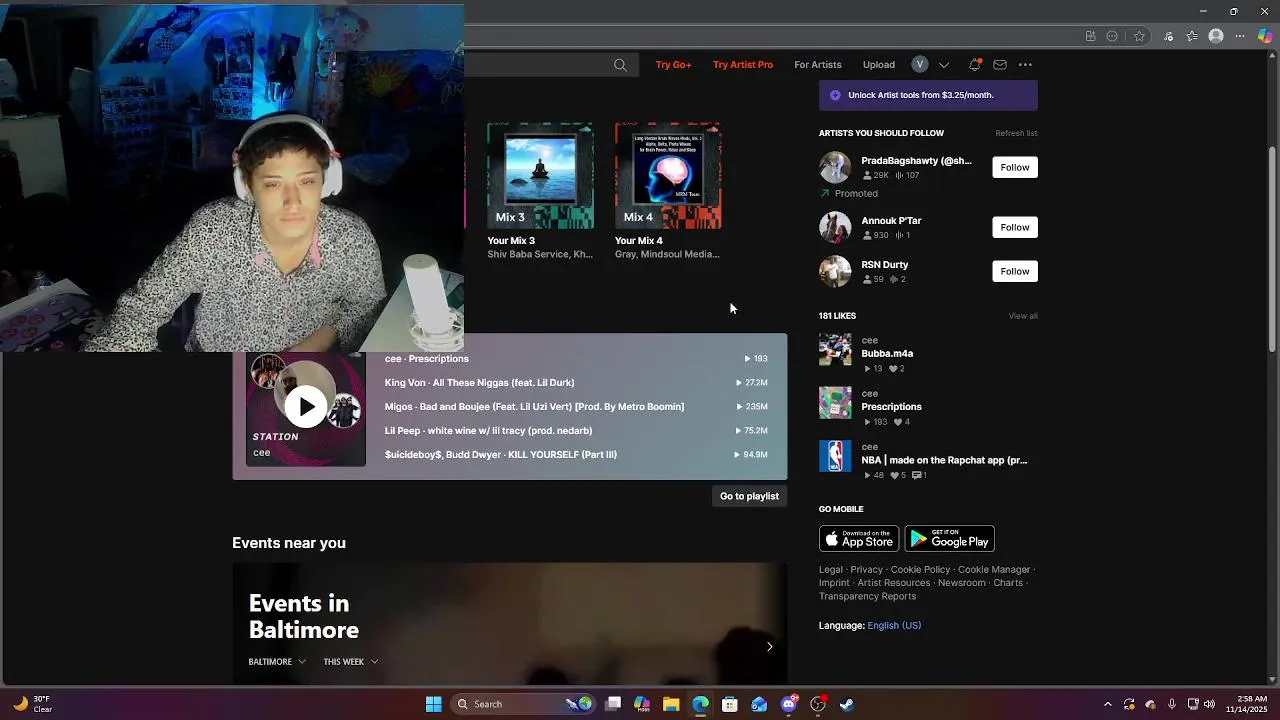Follow RSN Durty
Image resolution: width=1280 pixels, height=720 pixels.
tap(1015, 271)
